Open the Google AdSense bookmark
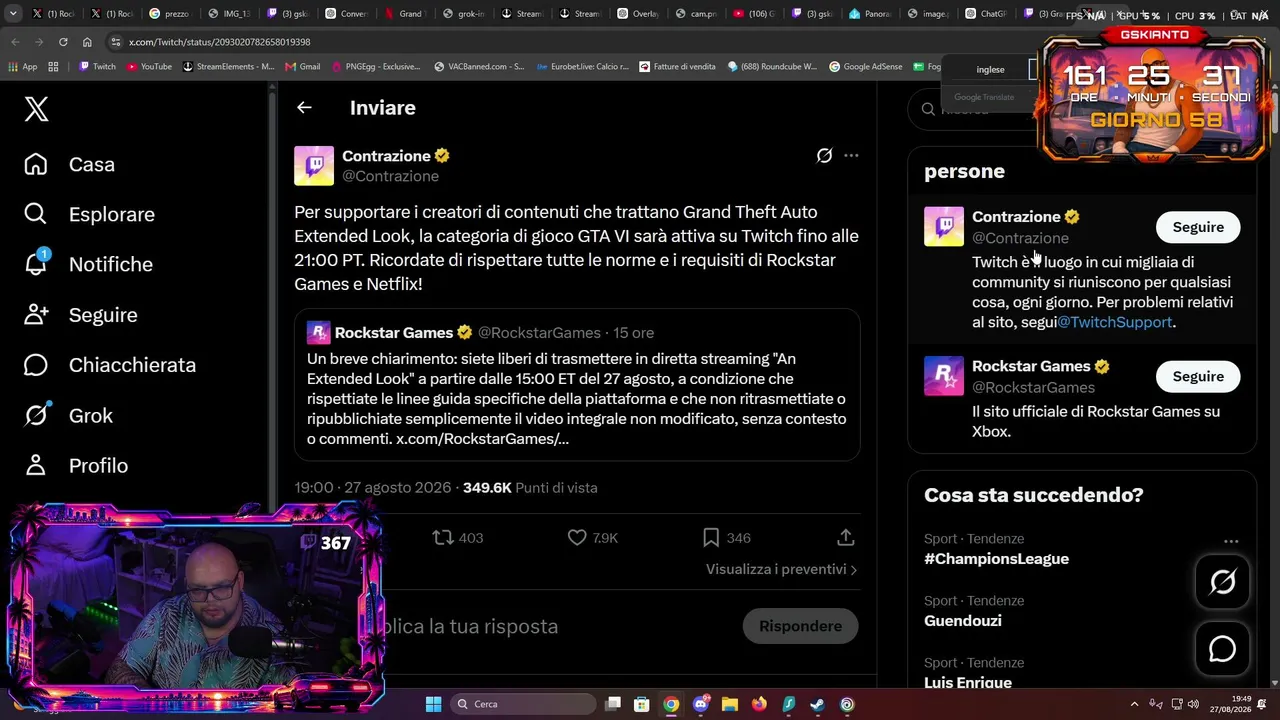Viewport: 1280px width, 720px height. (865, 67)
